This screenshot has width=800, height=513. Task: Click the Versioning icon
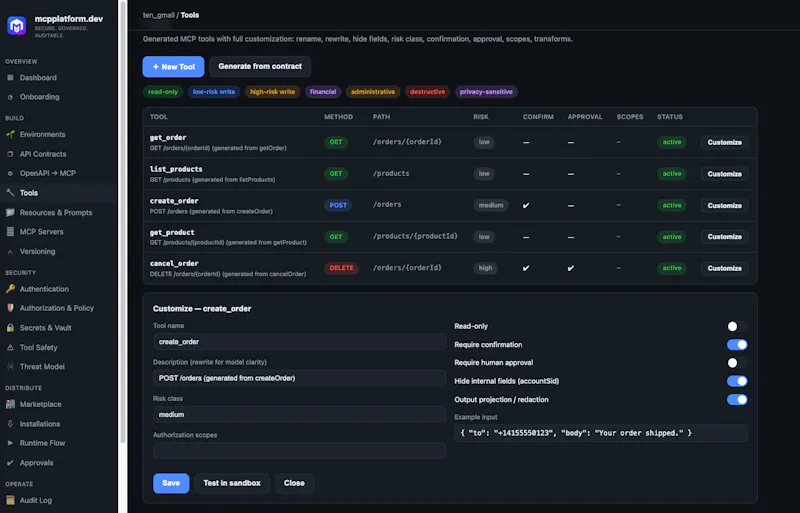coord(10,252)
